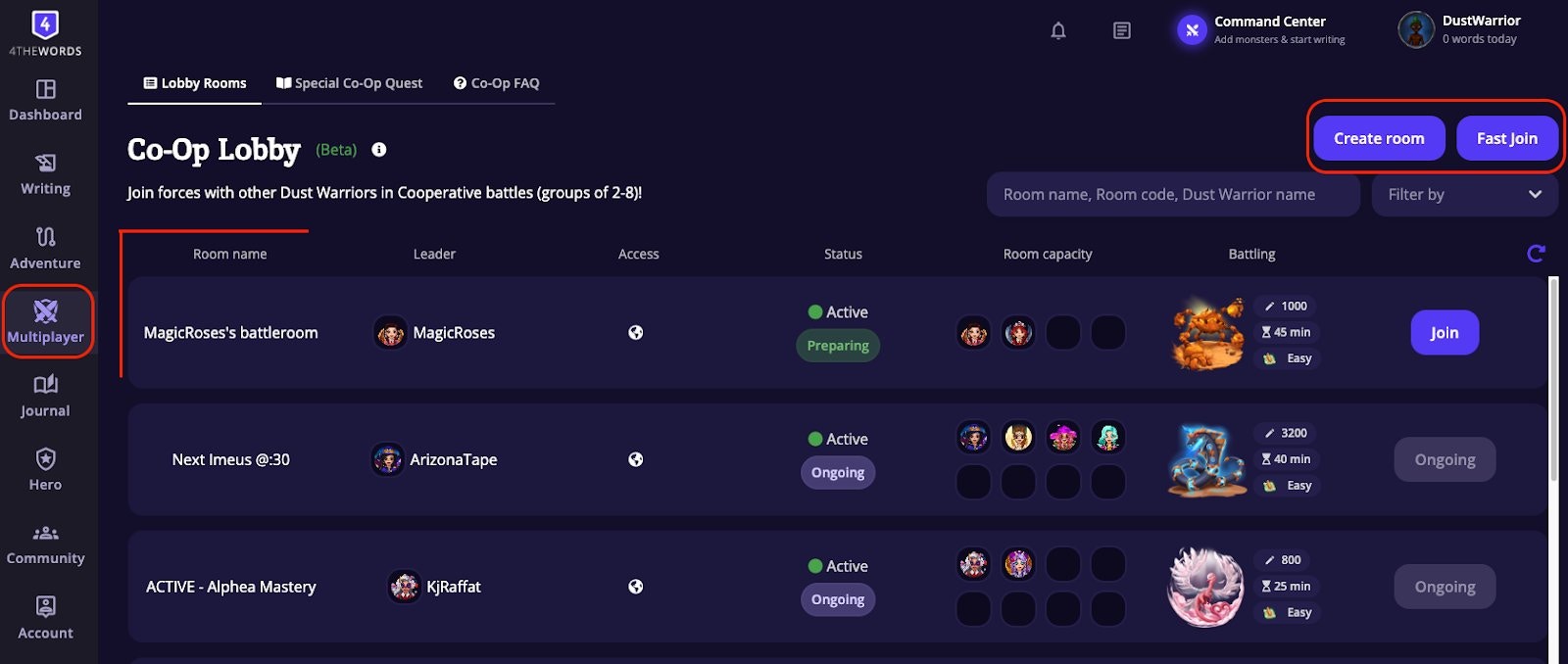
Task: Switch to the Special Co-Op Quest tab
Action: click(x=349, y=83)
